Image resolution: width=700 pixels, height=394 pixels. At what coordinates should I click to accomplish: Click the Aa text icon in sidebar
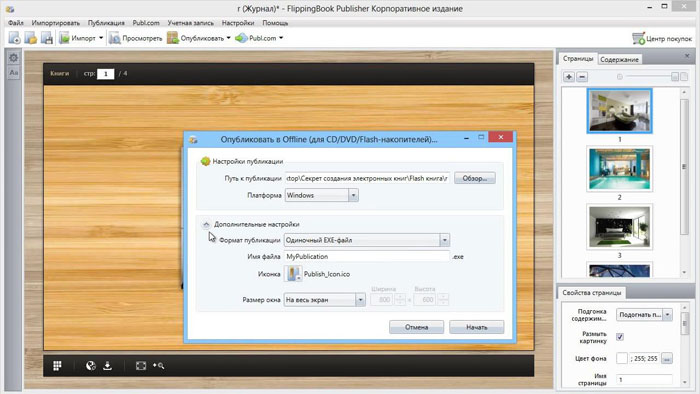pyautogui.click(x=13, y=73)
